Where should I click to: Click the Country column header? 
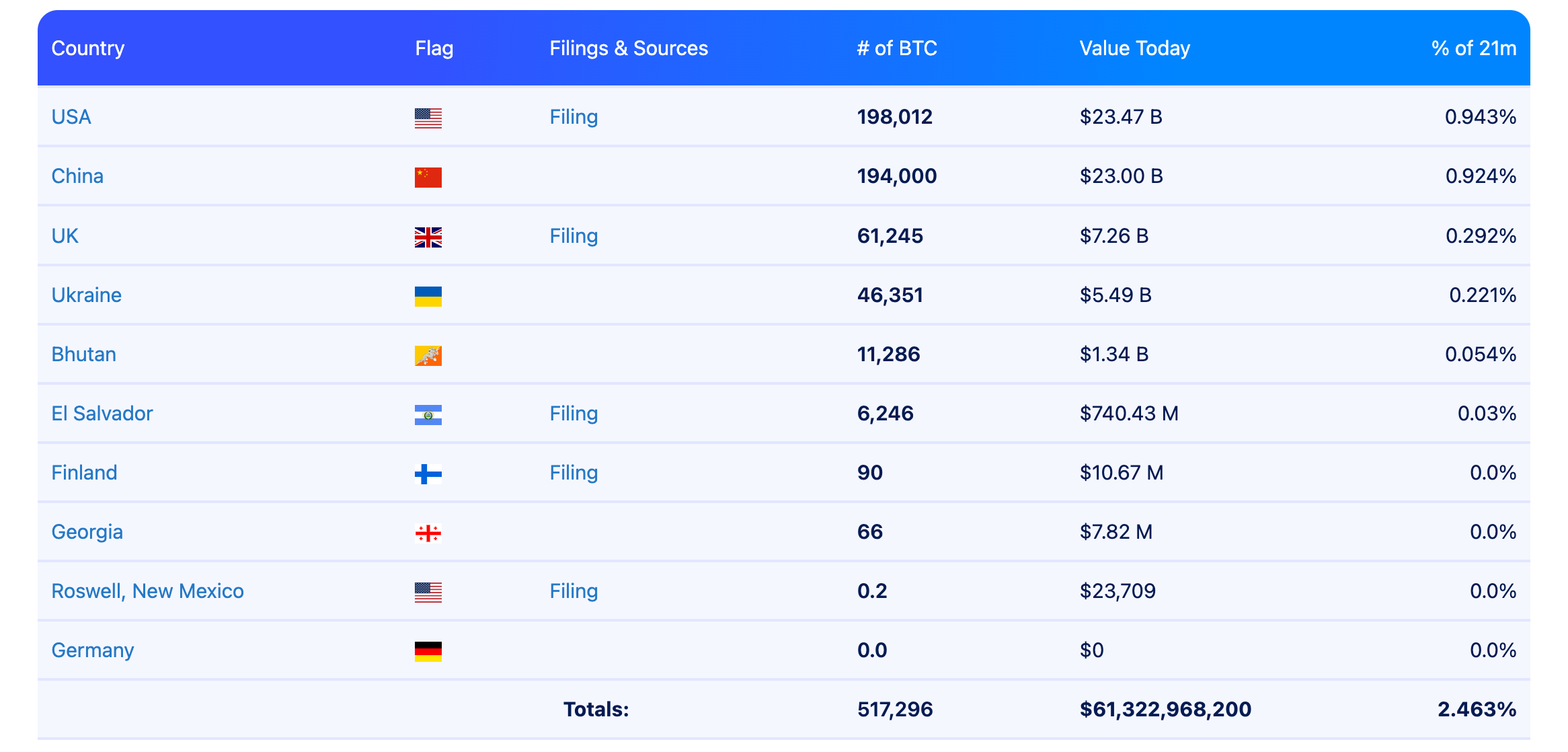(x=88, y=48)
